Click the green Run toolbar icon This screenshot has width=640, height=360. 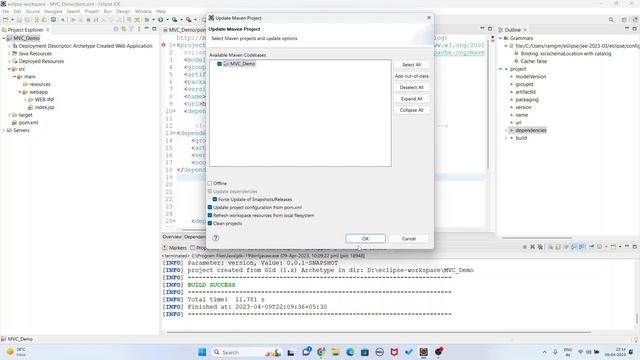tap(161, 20)
